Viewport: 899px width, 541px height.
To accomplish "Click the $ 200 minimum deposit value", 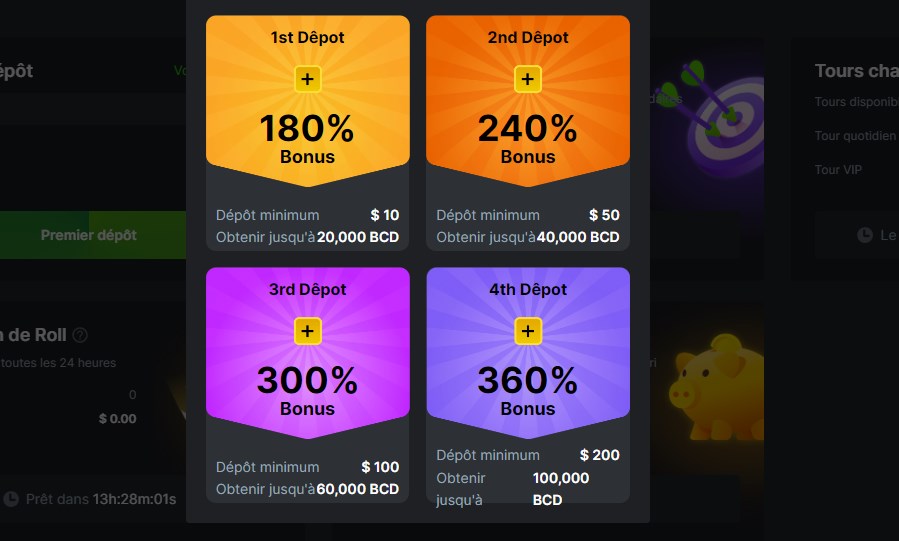I will [x=600, y=455].
